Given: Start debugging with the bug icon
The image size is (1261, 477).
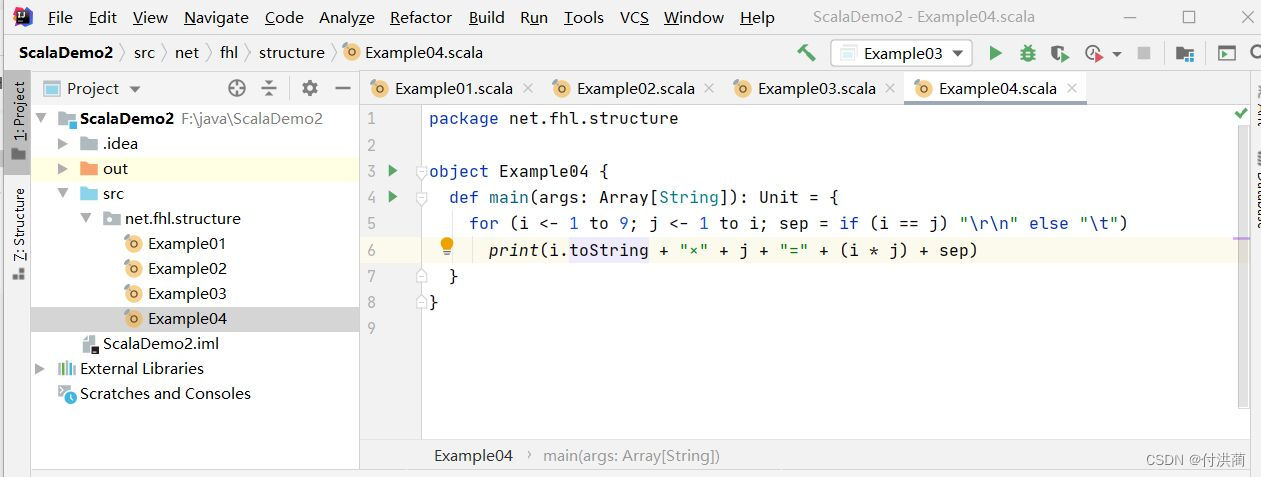Looking at the screenshot, I should click(x=1027, y=53).
